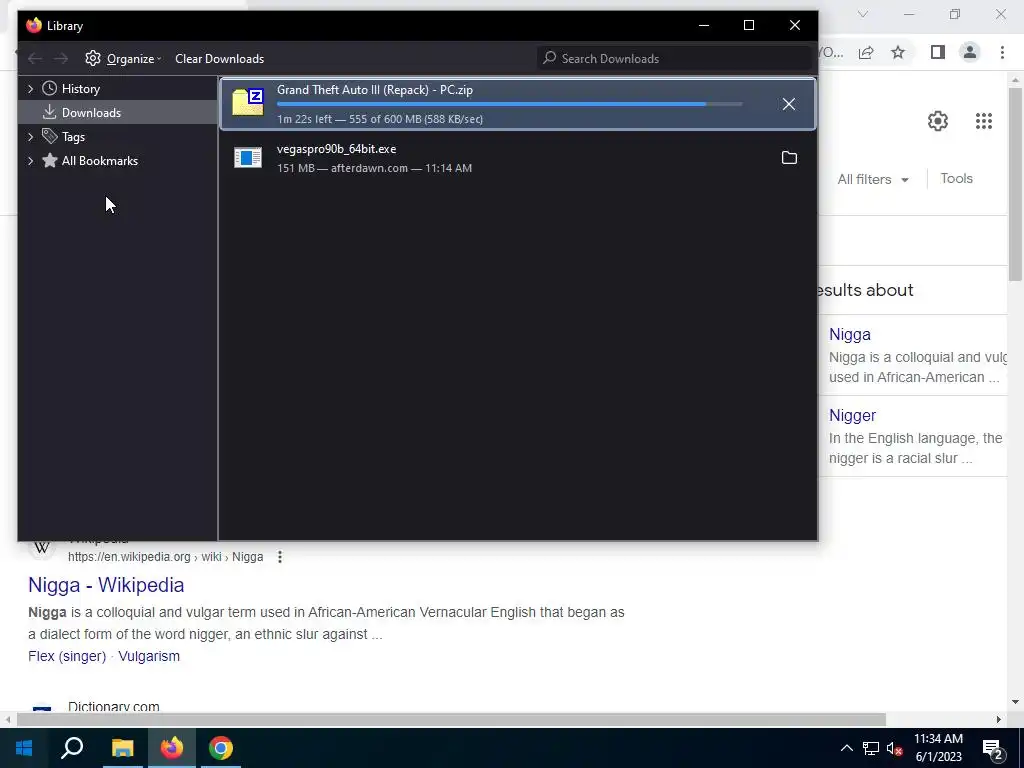The height and width of the screenshot is (768, 1024).
Task: Open Chrome profile avatar menu
Action: (970, 52)
